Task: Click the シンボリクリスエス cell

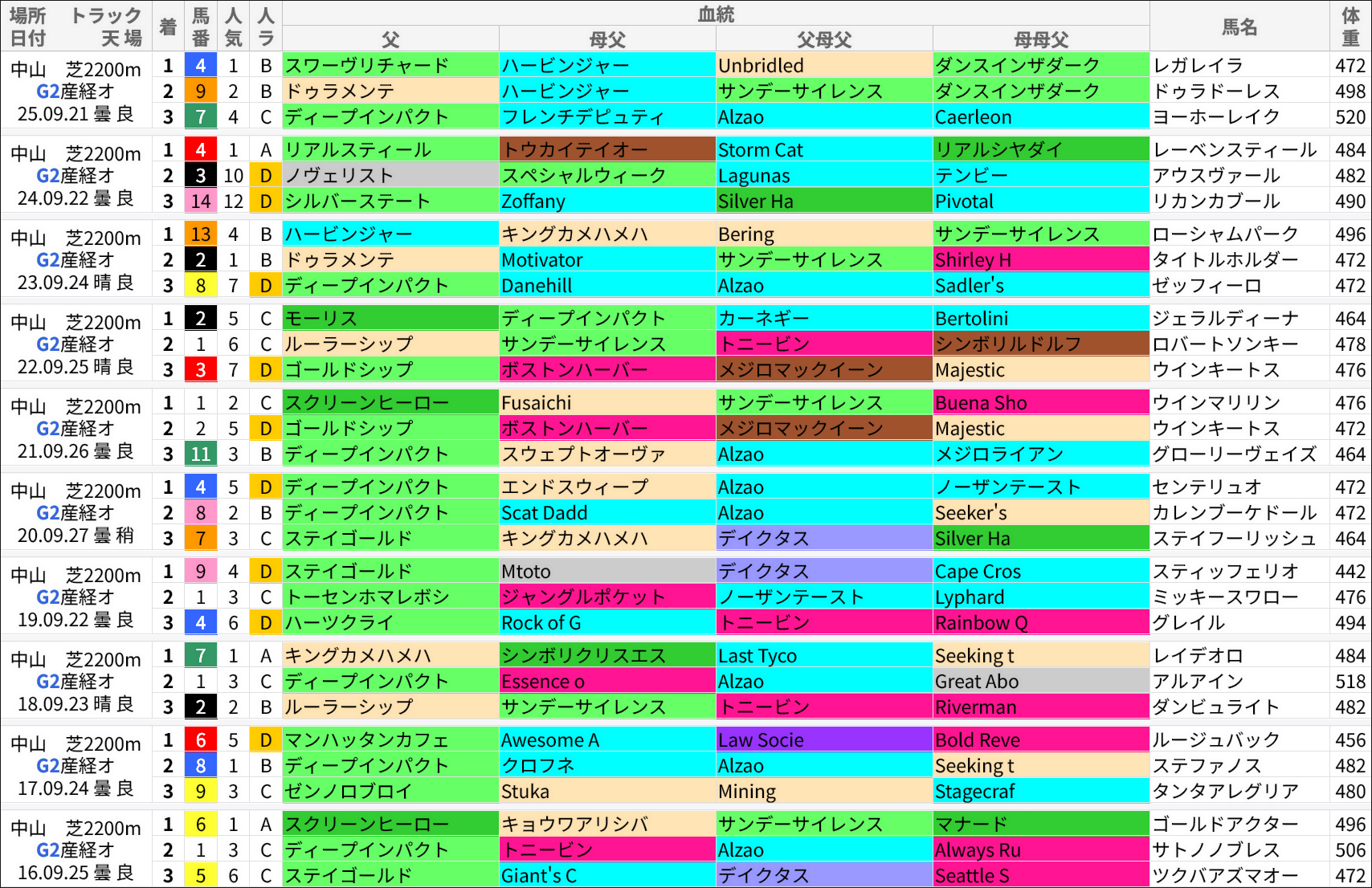Action: pyautogui.click(x=607, y=656)
